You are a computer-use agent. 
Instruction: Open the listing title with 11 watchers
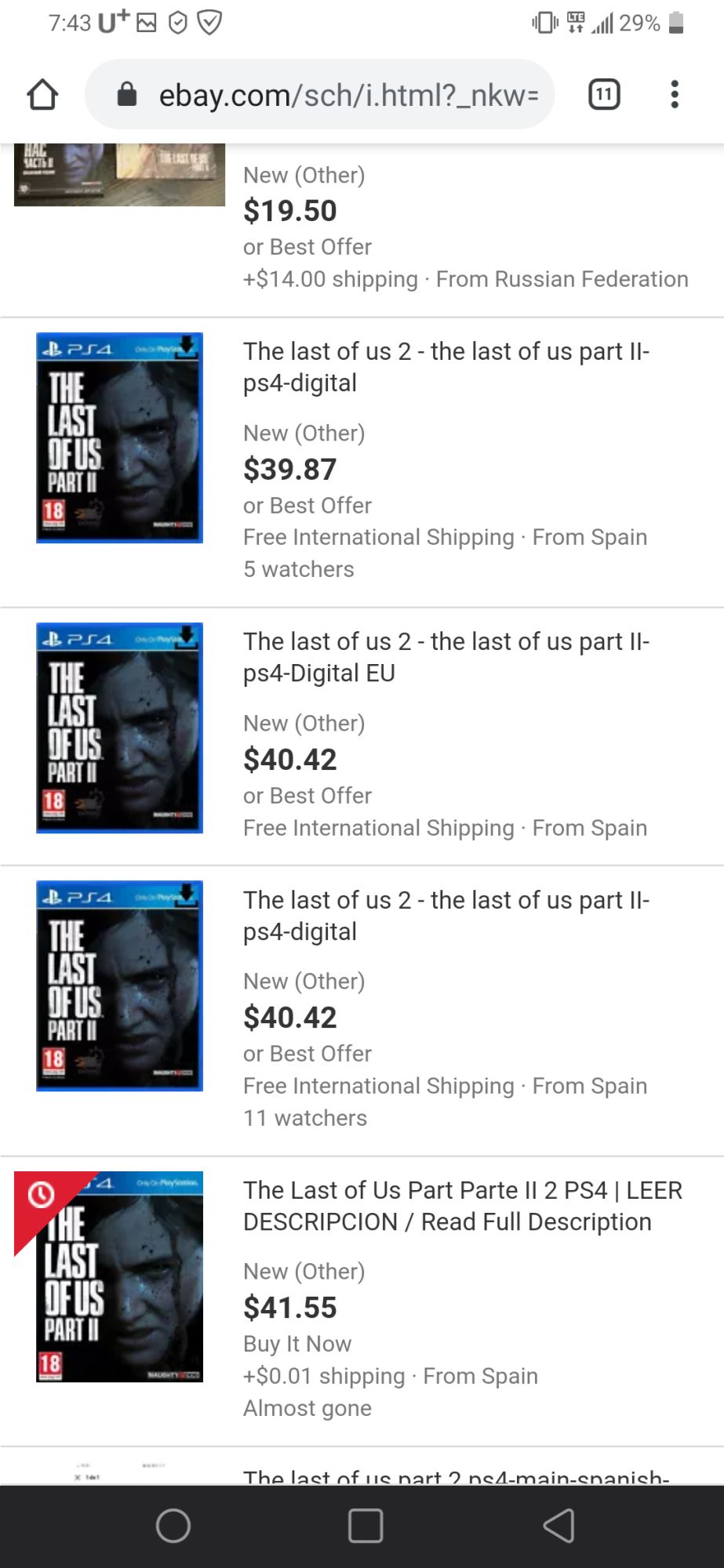(x=446, y=916)
